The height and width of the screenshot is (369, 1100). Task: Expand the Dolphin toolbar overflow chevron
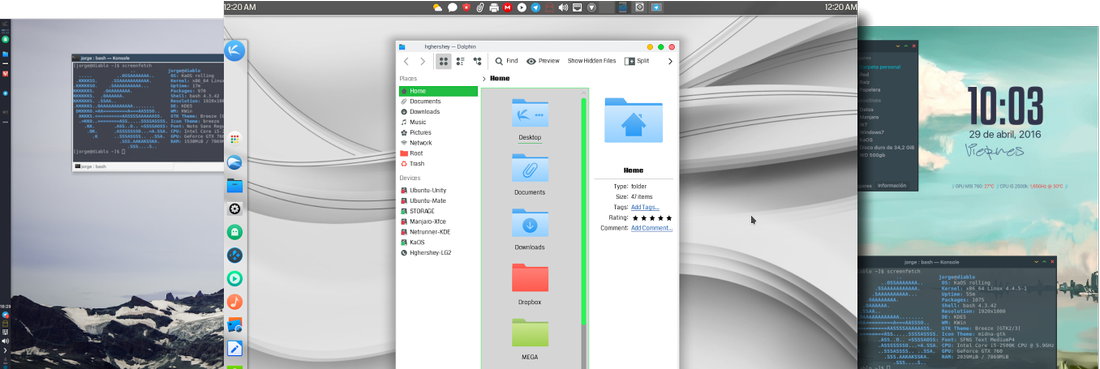[670, 62]
